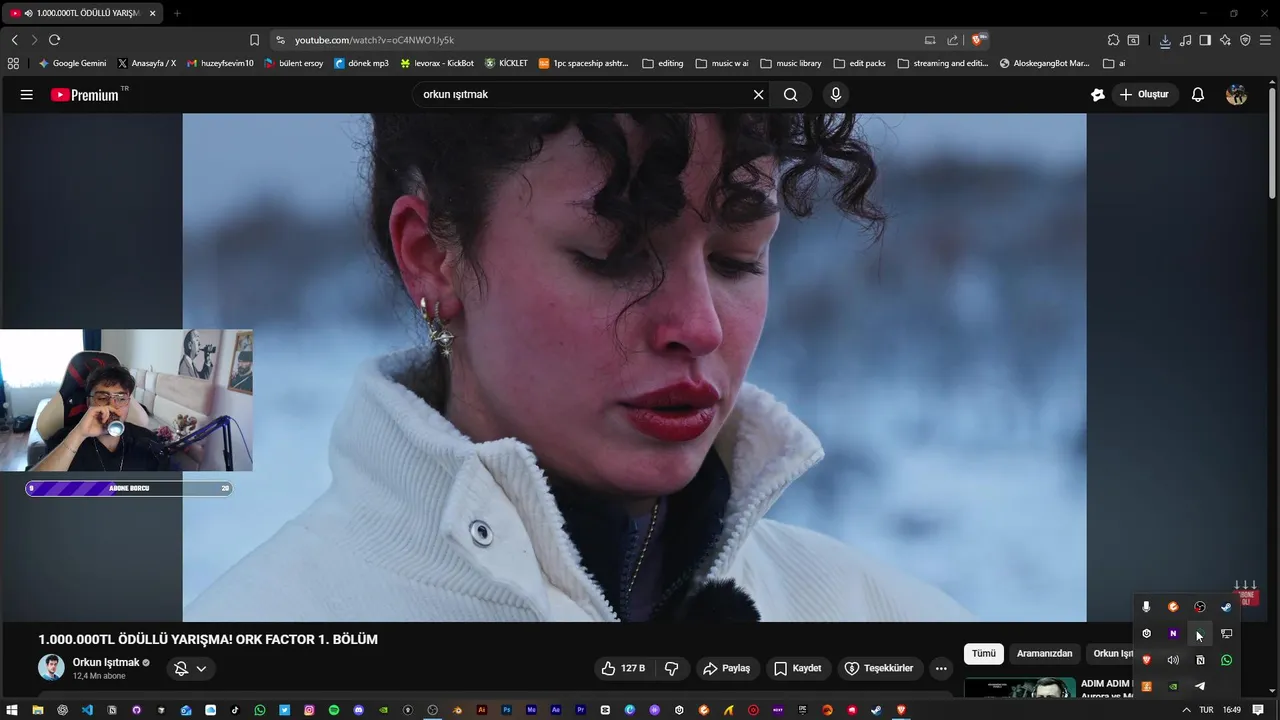
Task: Open the YouTube account avatar menu
Action: pyautogui.click(x=1237, y=94)
